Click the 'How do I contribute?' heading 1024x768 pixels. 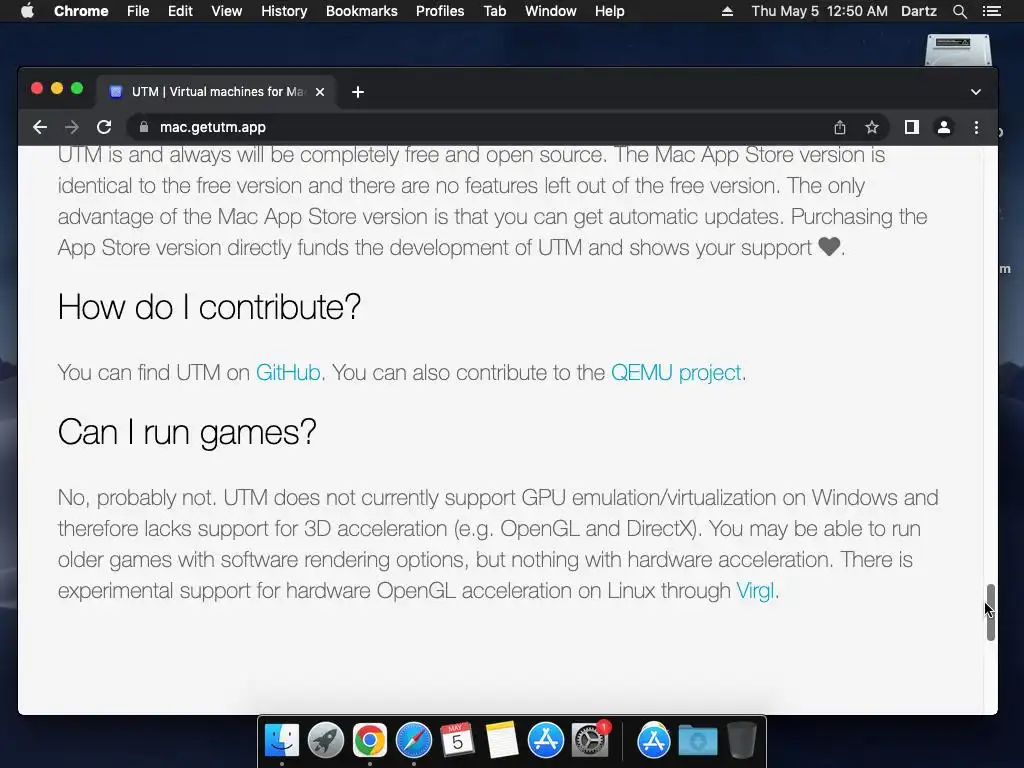209,306
